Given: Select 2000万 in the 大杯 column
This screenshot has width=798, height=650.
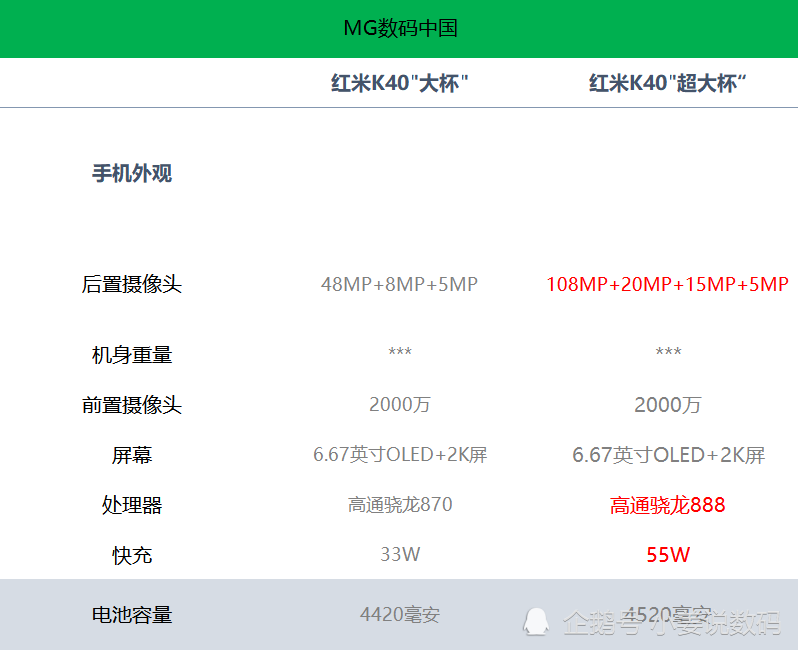Looking at the screenshot, I should (x=400, y=405).
